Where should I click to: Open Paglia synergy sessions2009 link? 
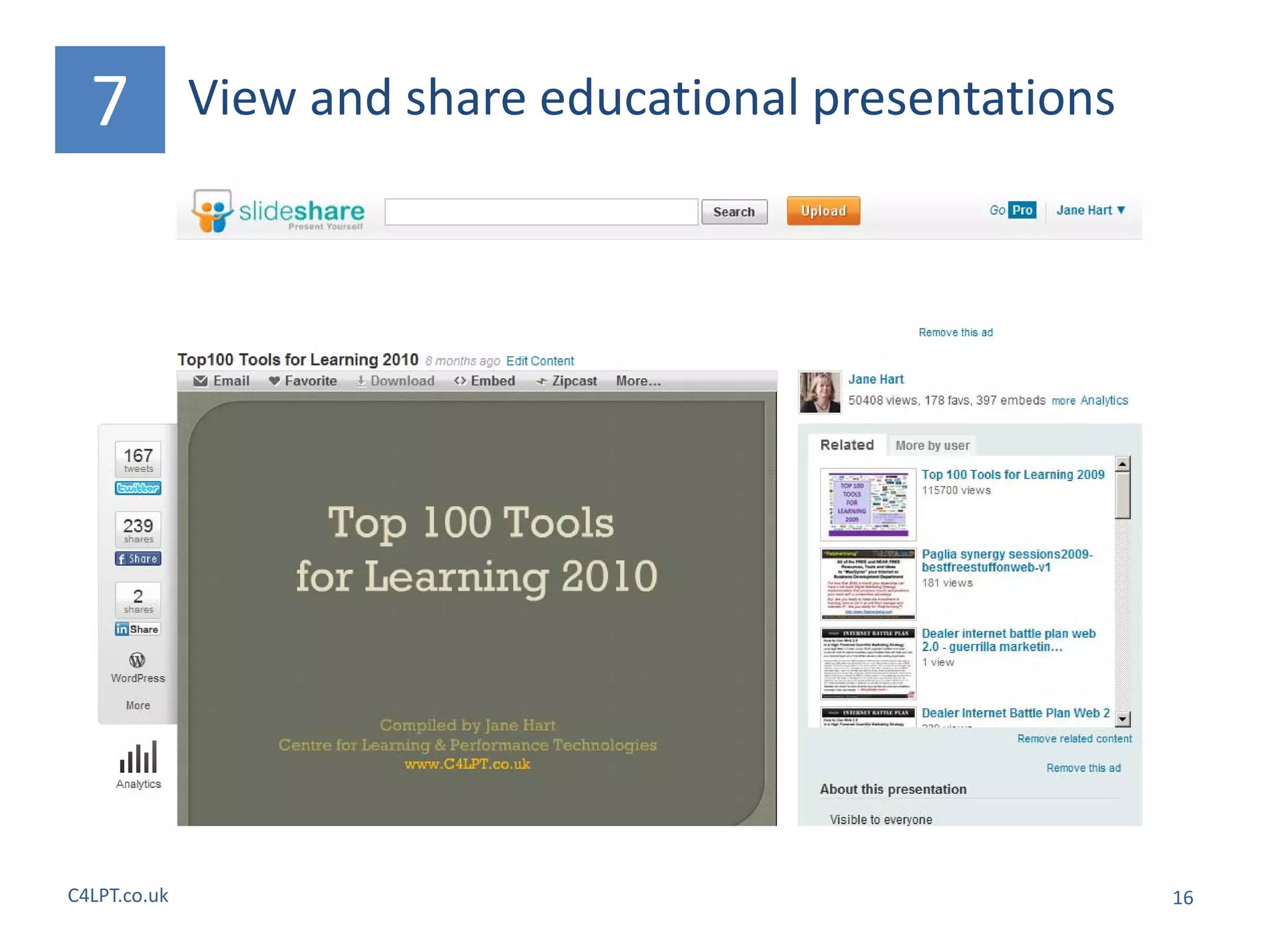point(1007,560)
